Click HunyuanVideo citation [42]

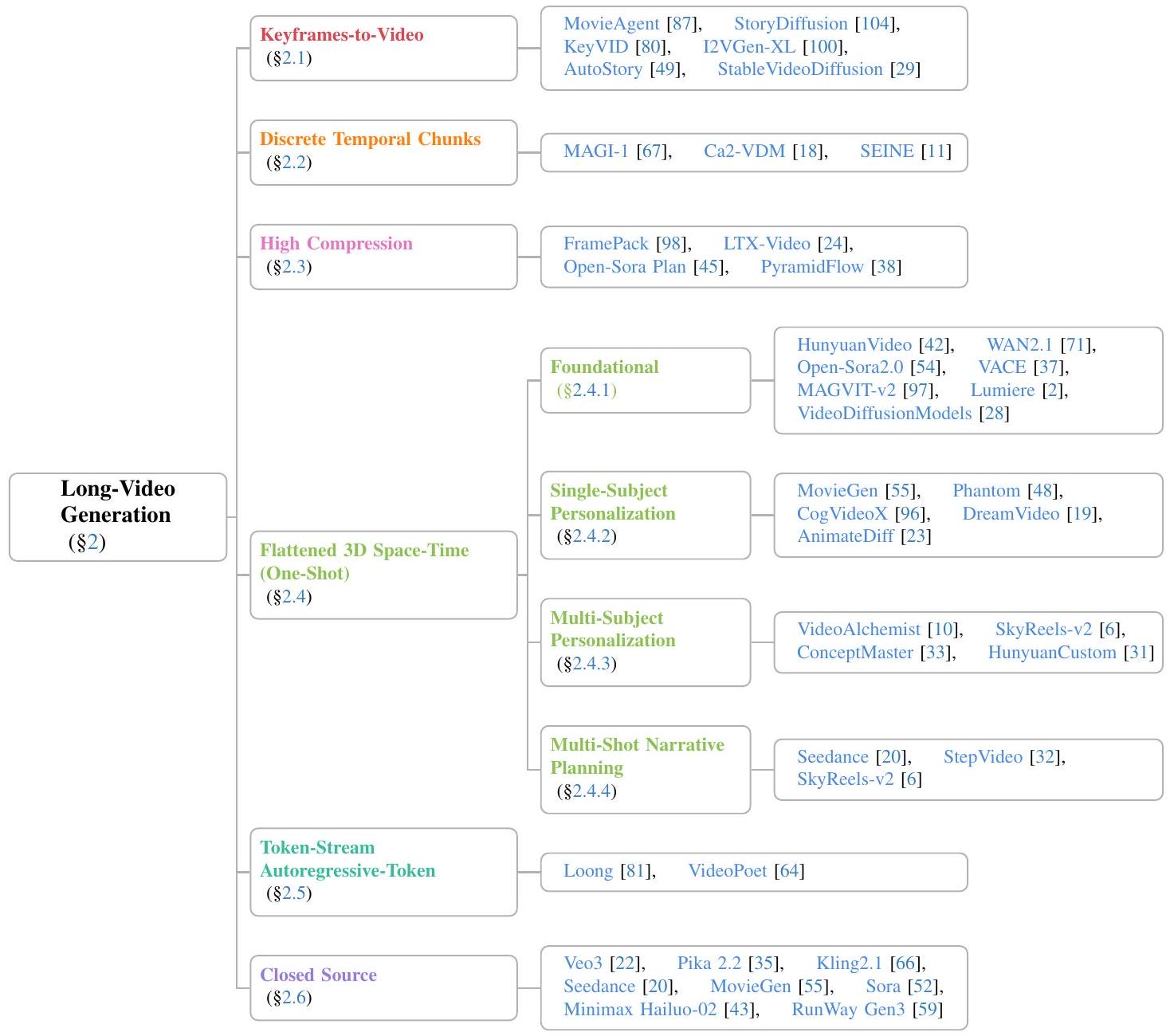click(934, 345)
